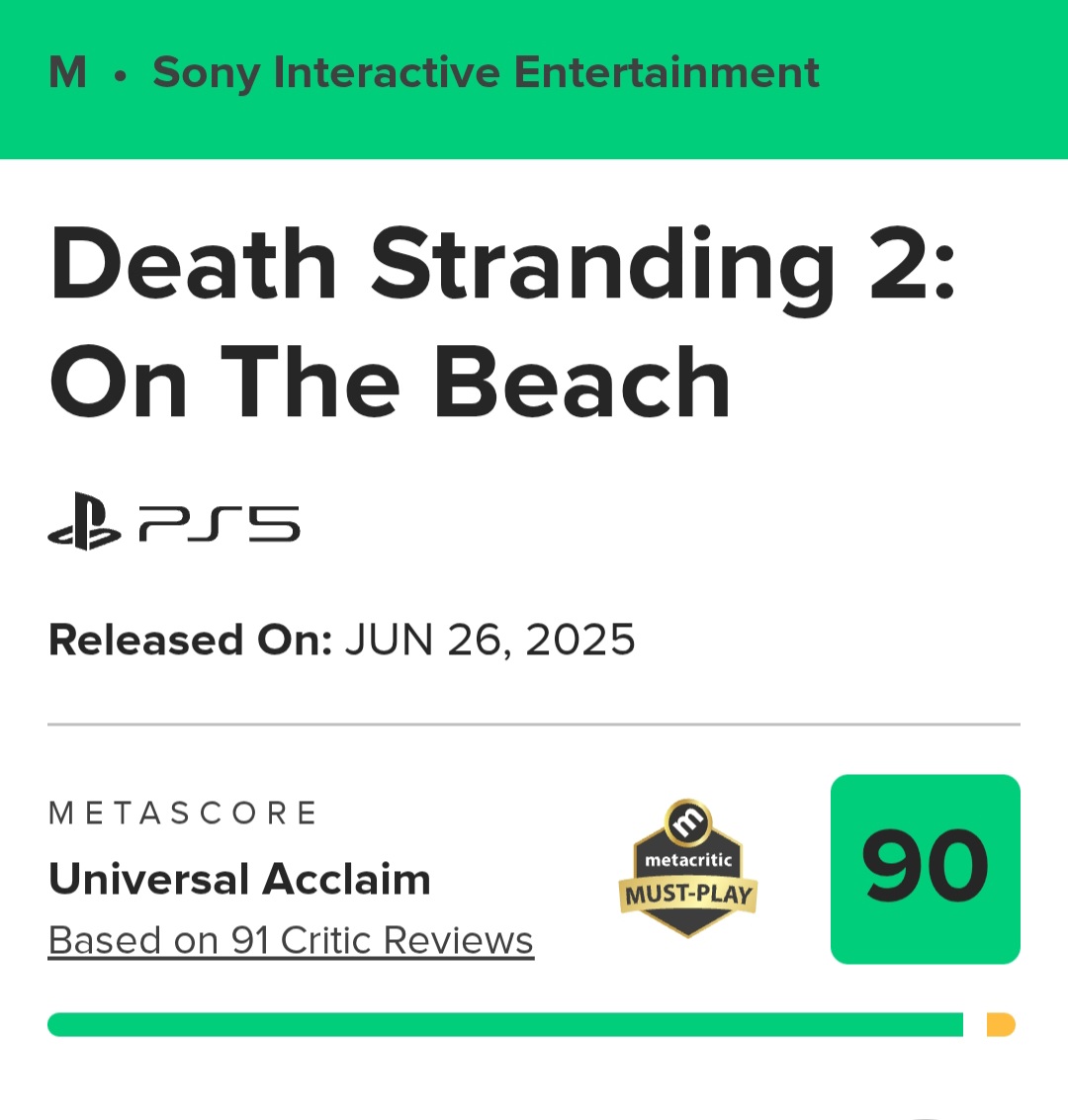Click the 'Death Stranding 2:' title line
The image size is (1068, 1120).
[x=502, y=266]
